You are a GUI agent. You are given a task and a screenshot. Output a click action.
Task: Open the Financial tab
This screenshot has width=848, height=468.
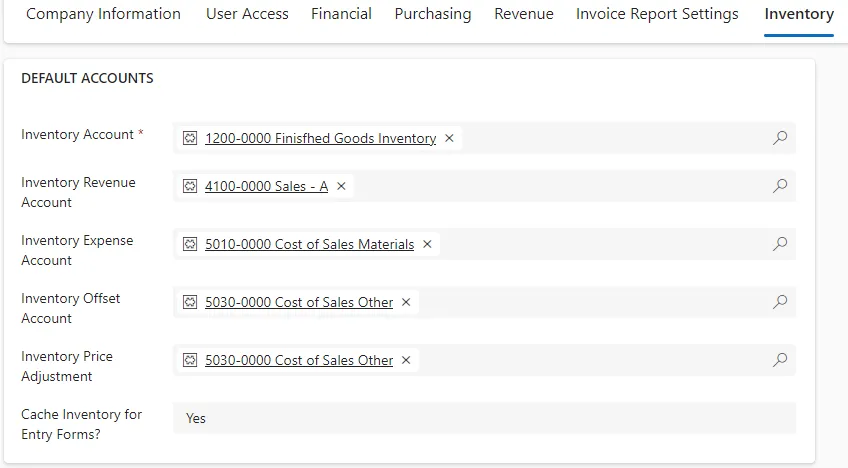[341, 14]
